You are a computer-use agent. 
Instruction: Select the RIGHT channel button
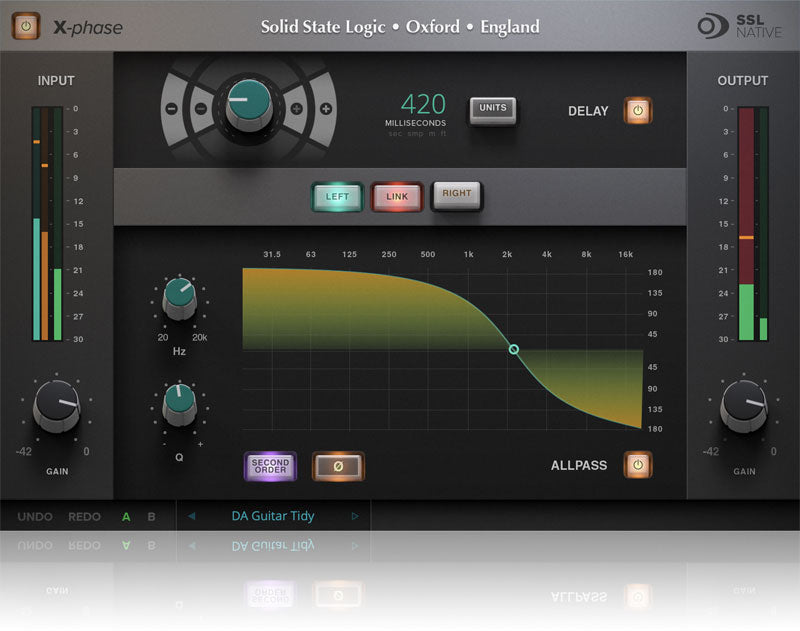pos(457,195)
